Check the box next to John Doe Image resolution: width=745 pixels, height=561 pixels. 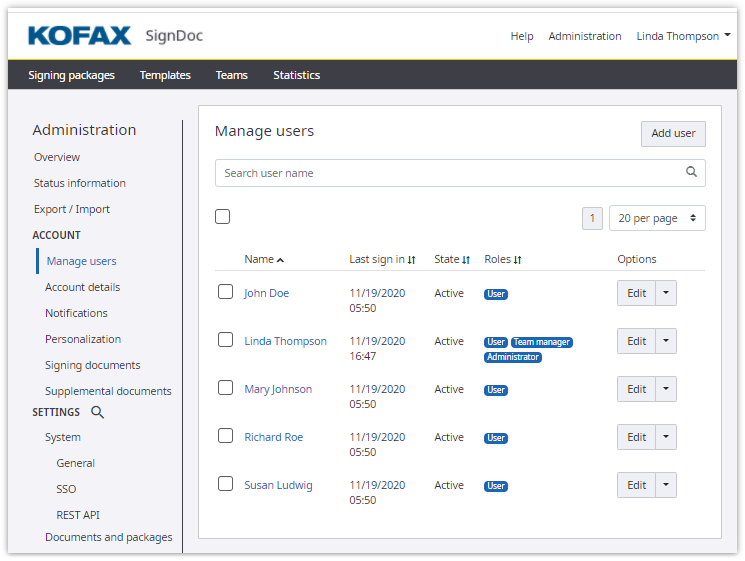click(x=226, y=292)
